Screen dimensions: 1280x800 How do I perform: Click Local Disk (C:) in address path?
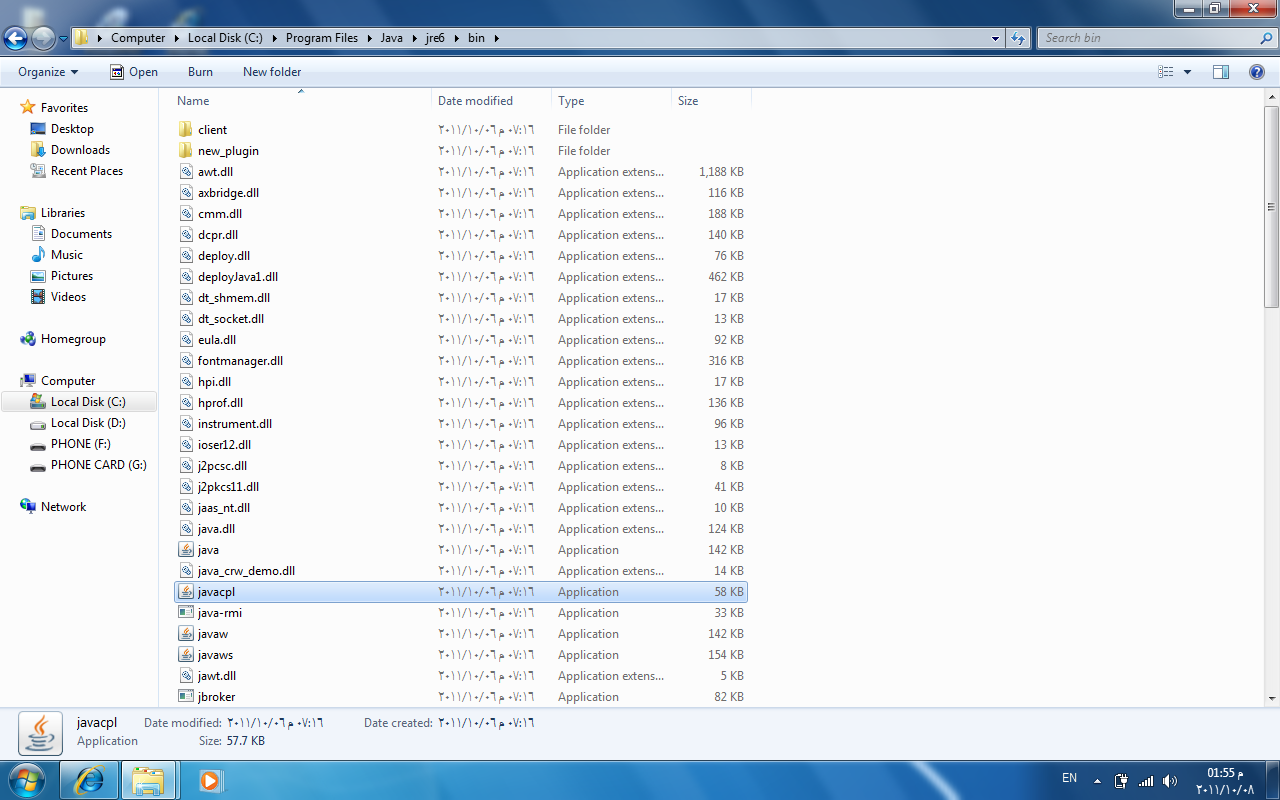click(x=225, y=38)
